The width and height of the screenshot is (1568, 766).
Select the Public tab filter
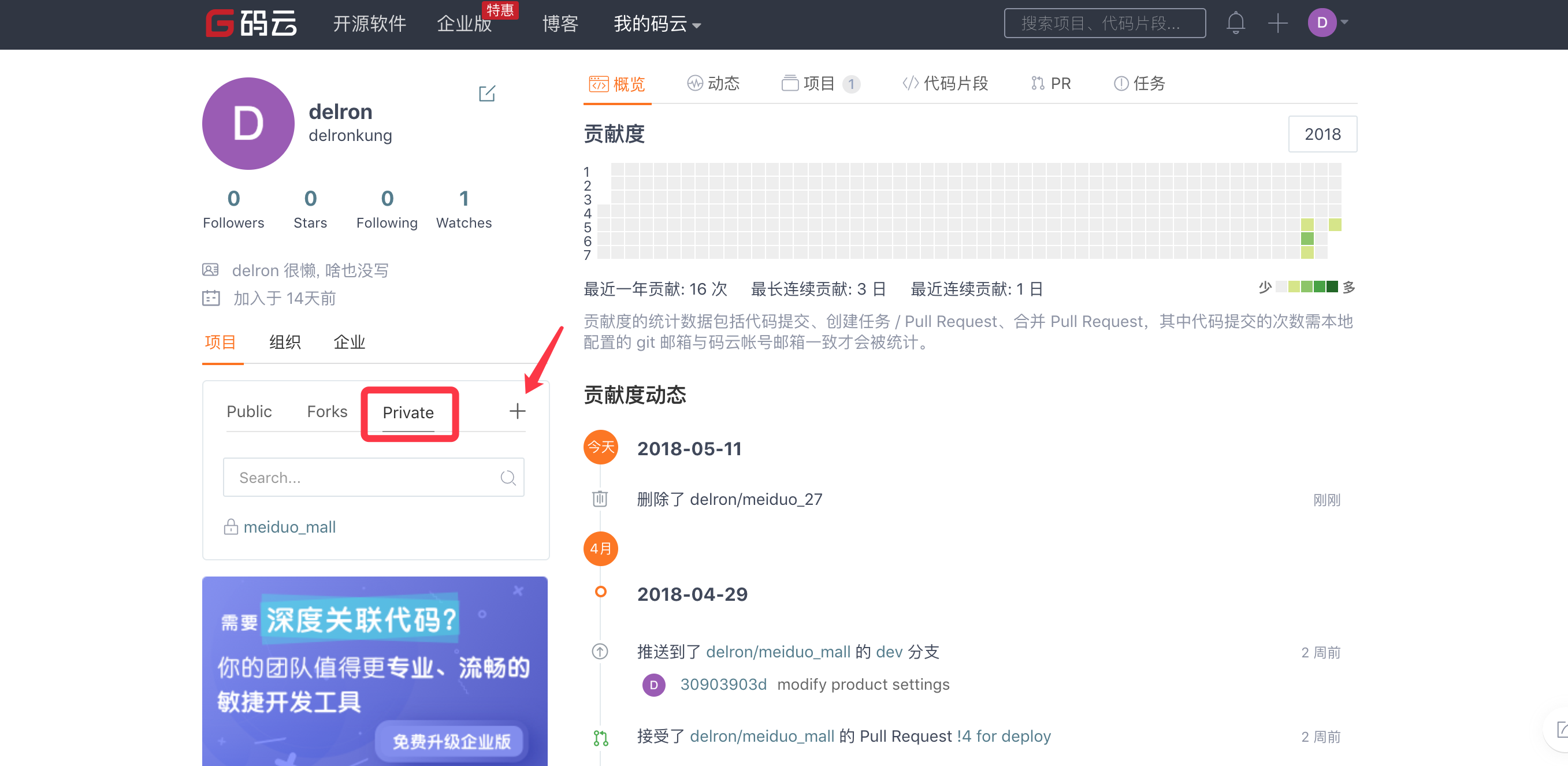pos(248,412)
